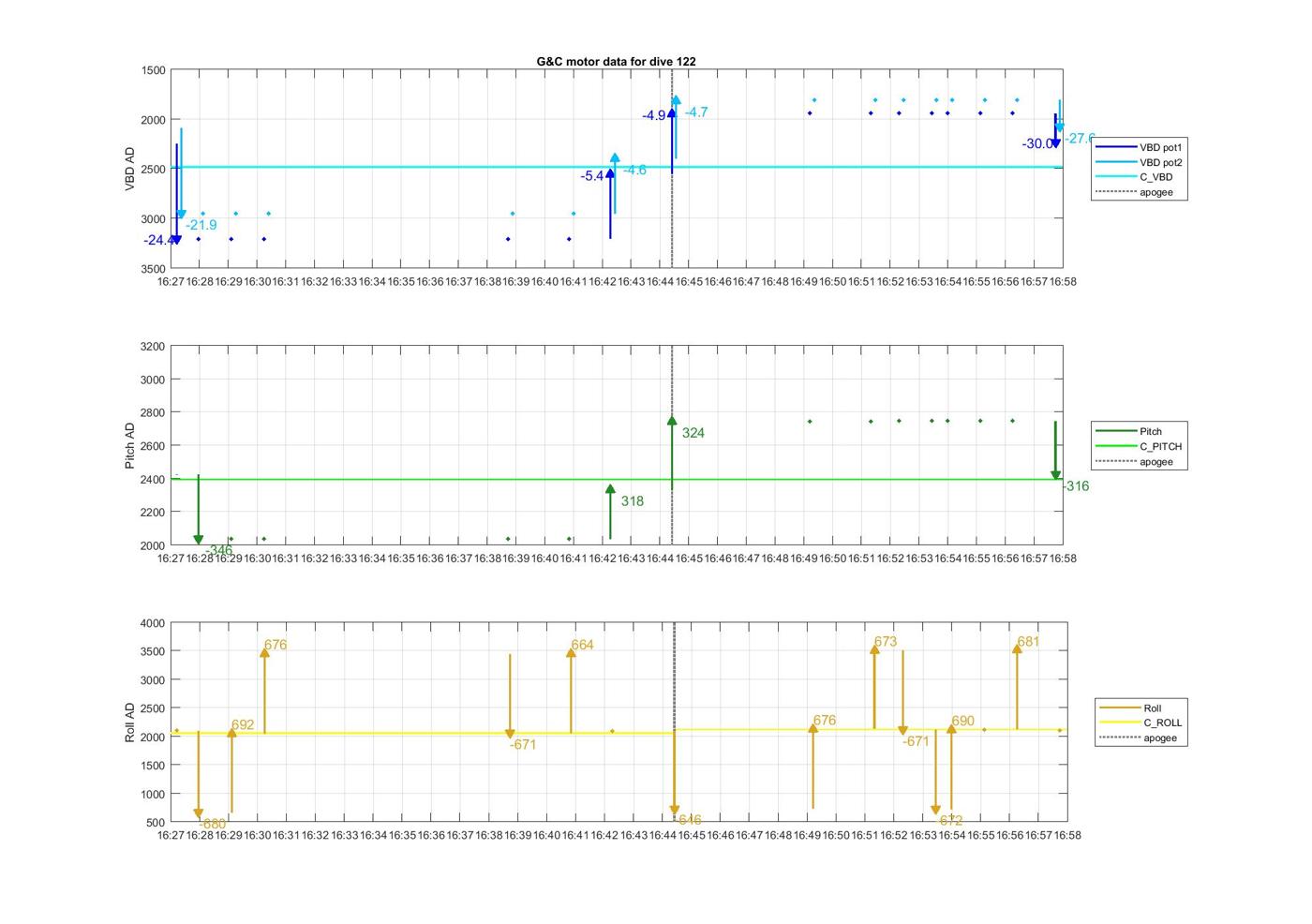Select the C_ROLL legend entry
This screenshot has height=924, width=1312.
coord(1141,723)
